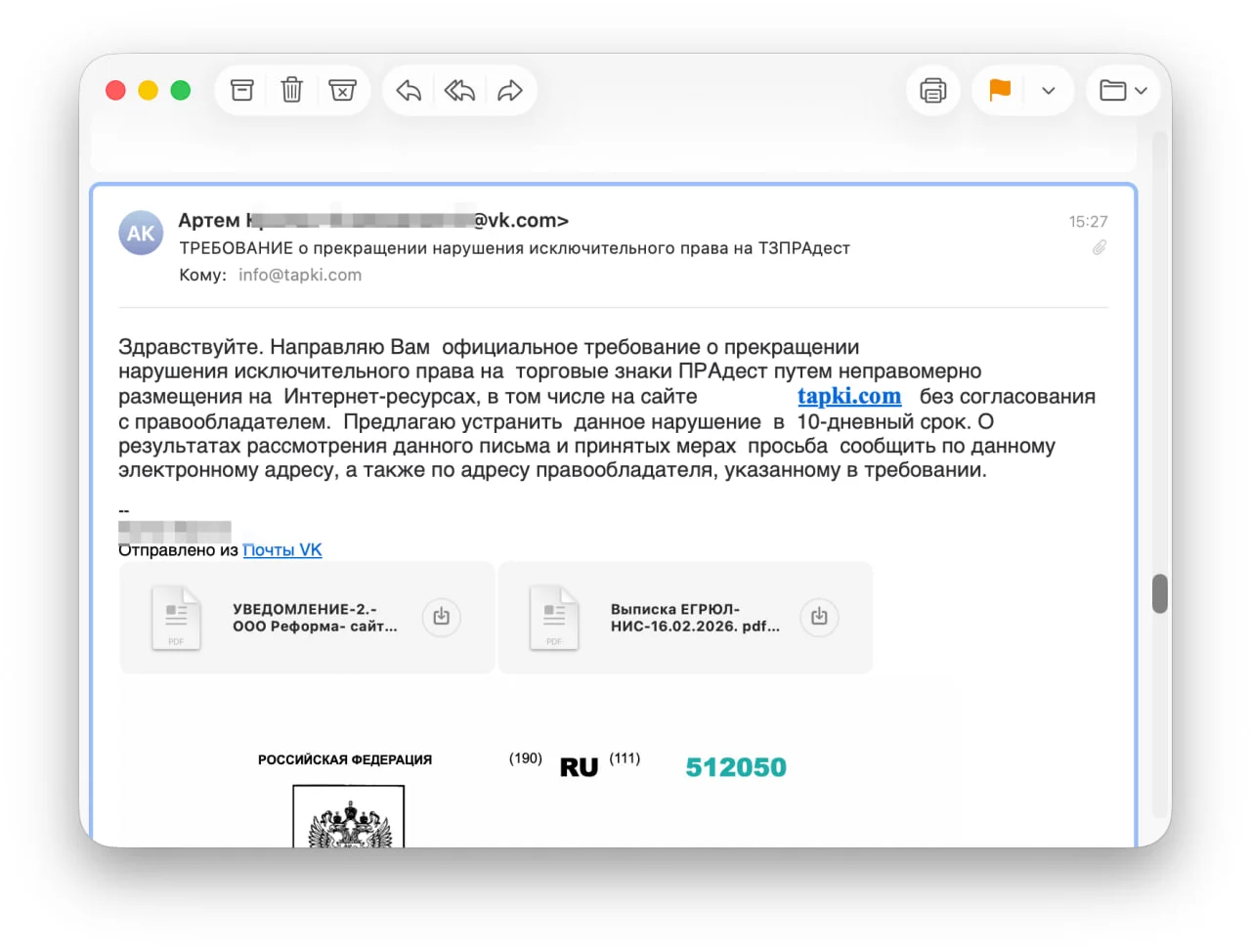
Task: Click the Reply All arrows icon
Action: tap(459, 91)
